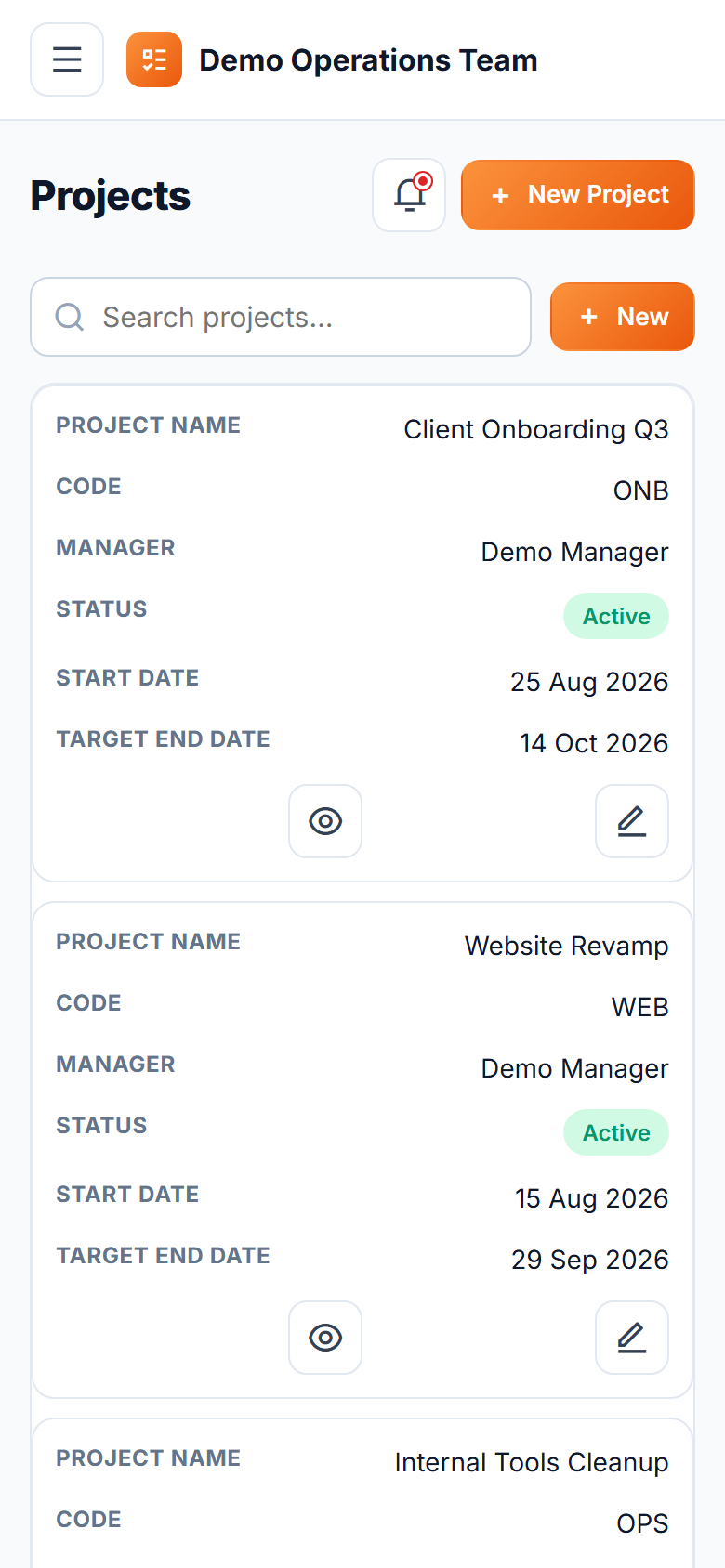Edit the Client Onboarding Q3 project
Screen dimensions: 725x1568
pyautogui.click(x=632, y=821)
